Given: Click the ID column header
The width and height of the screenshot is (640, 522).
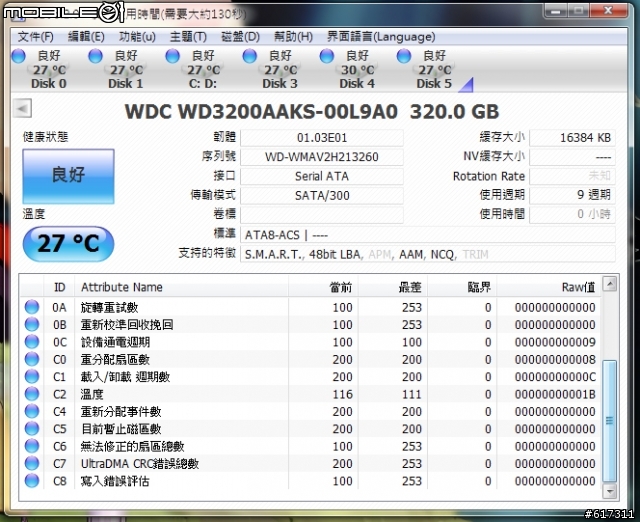Looking at the screenshot, I should (60, 287).
